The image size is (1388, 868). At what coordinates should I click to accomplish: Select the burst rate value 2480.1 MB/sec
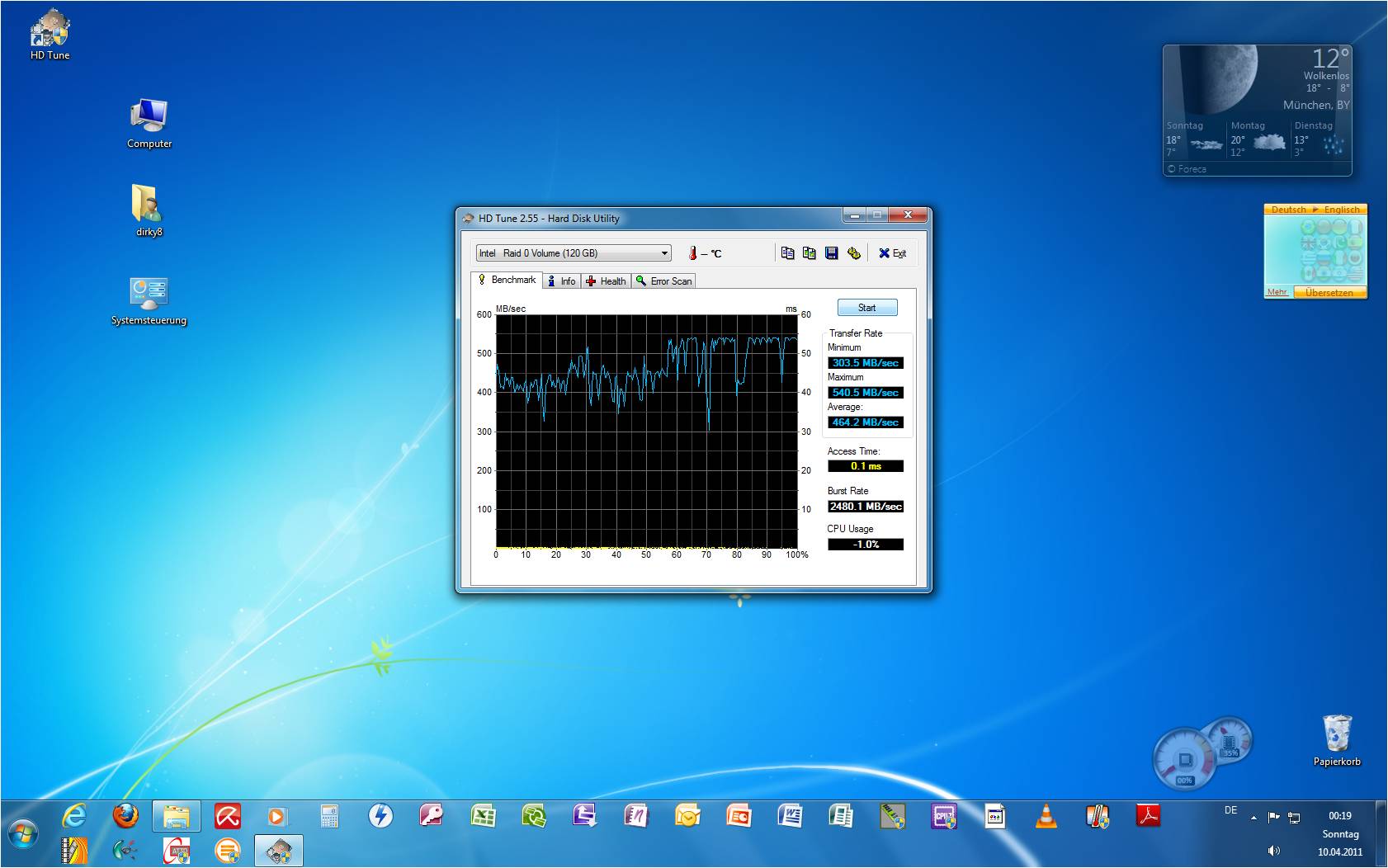pyautogui.click(x=866, y=507)
